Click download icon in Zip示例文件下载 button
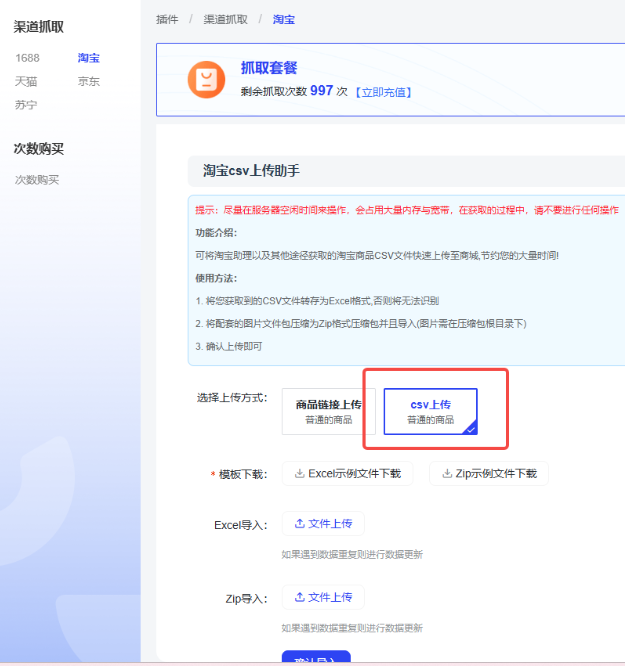Viewport: 625px width, 666px height. (x=446, y=474)
